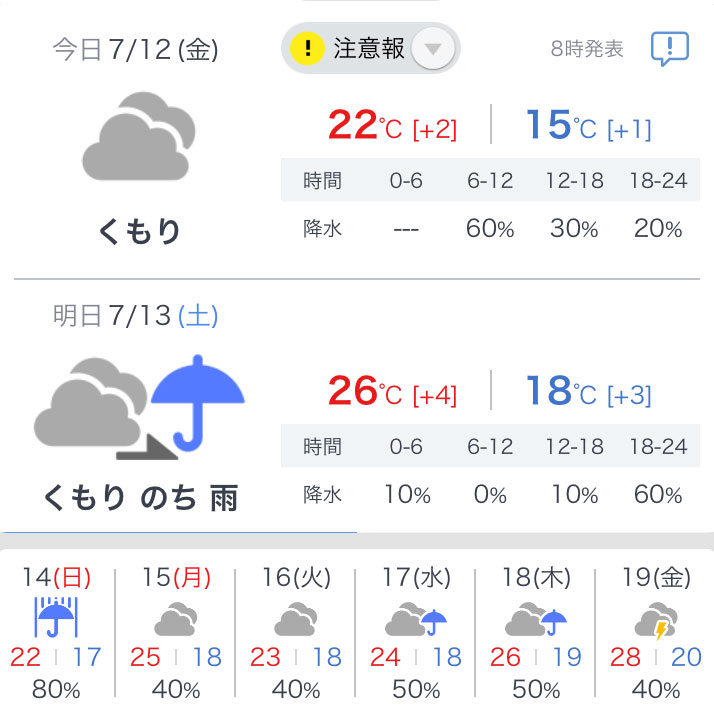Screen dimensions: 714x714
Task: Click today's cloudy weather icon
Action: click(139, 136)
